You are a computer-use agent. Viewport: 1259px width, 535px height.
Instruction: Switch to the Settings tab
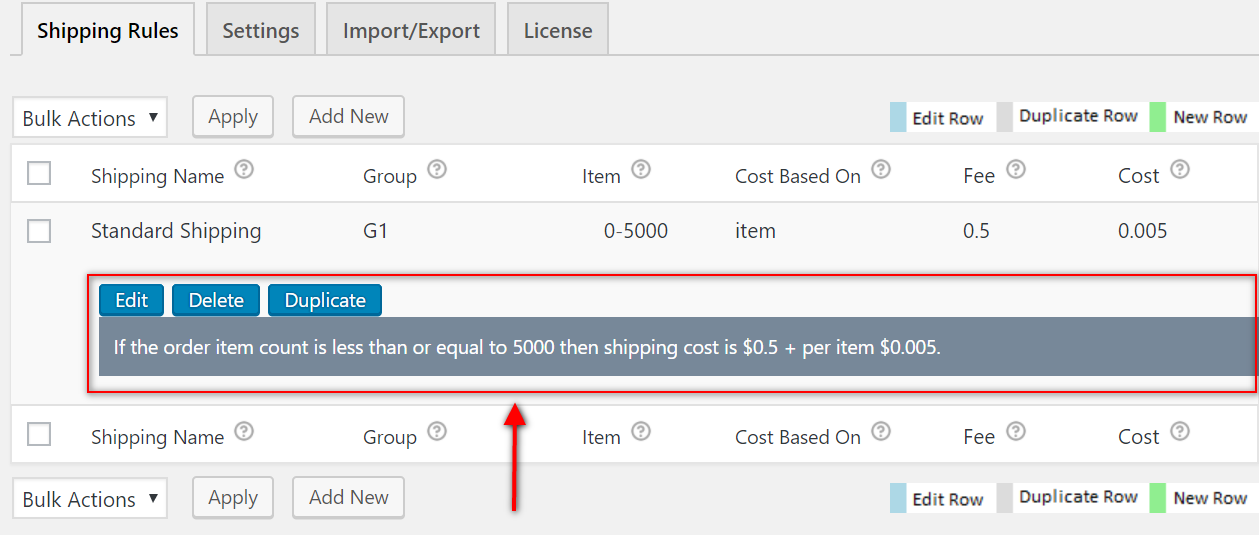coord(261,31)
